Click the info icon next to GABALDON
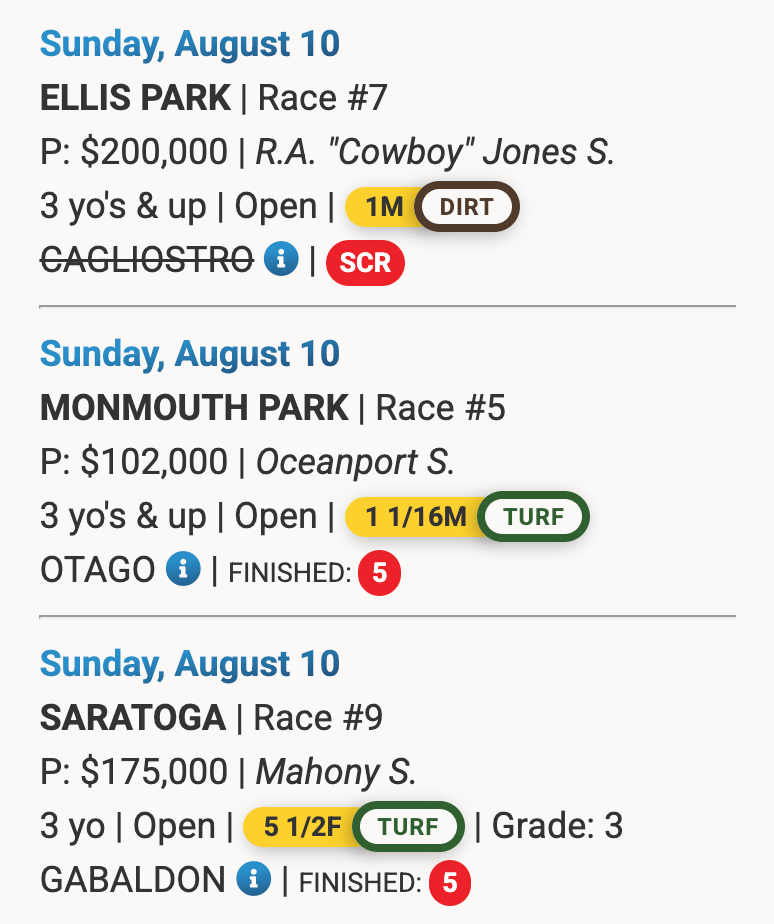This screenshot has height=924, width=774. click(254, 880)
